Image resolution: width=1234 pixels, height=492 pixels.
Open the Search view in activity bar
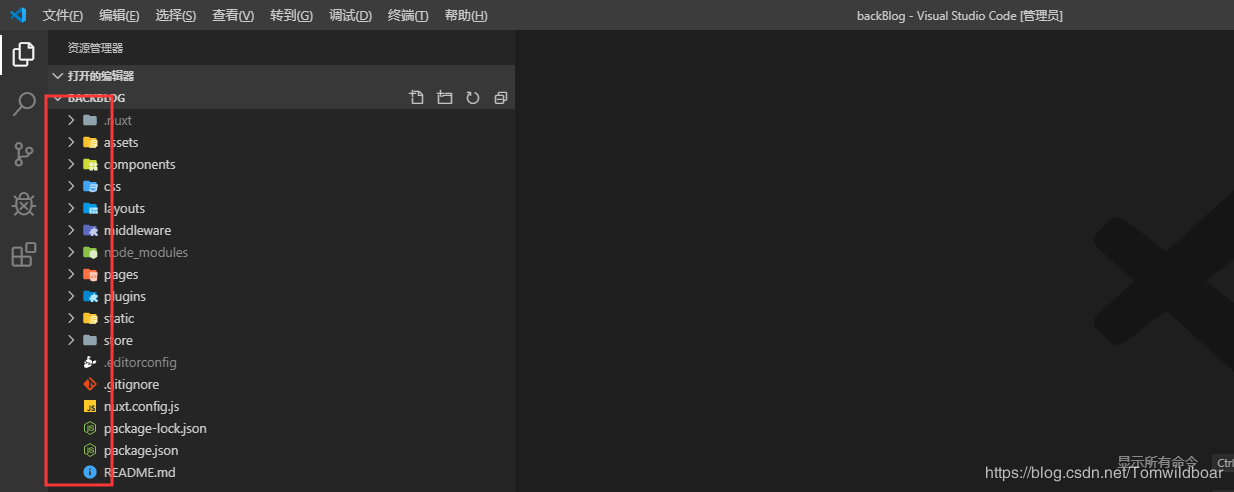tap(23, 104)
